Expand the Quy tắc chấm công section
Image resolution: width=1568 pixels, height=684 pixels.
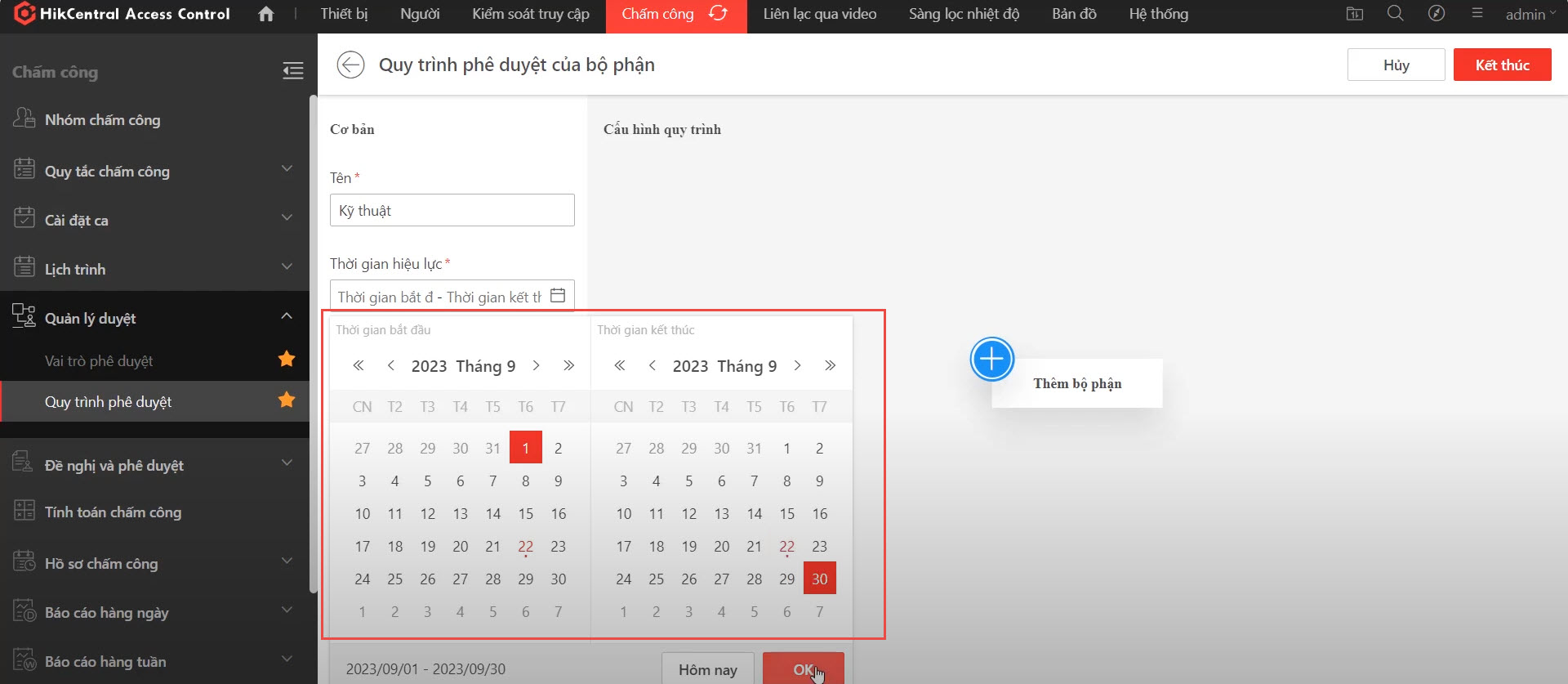click(x=287, y=170)
